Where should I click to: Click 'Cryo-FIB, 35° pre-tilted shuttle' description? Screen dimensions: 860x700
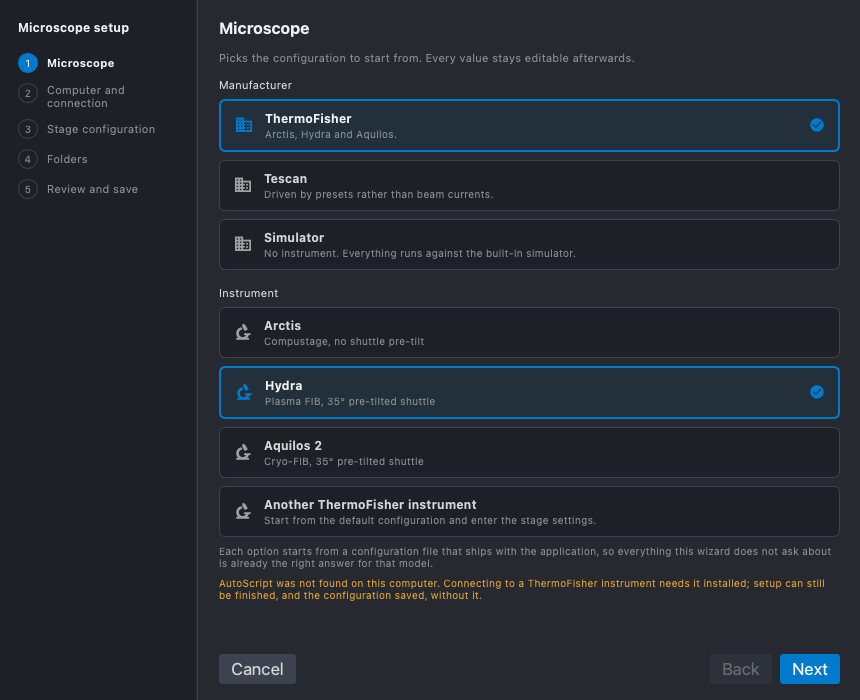tap(344, 461)
